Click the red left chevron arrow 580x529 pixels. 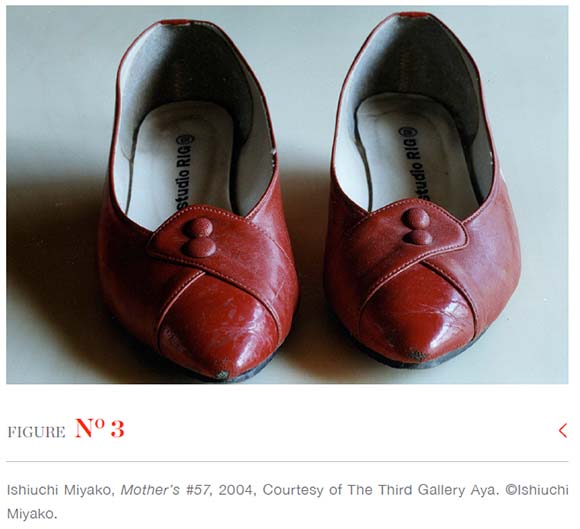tap(563, 431)
